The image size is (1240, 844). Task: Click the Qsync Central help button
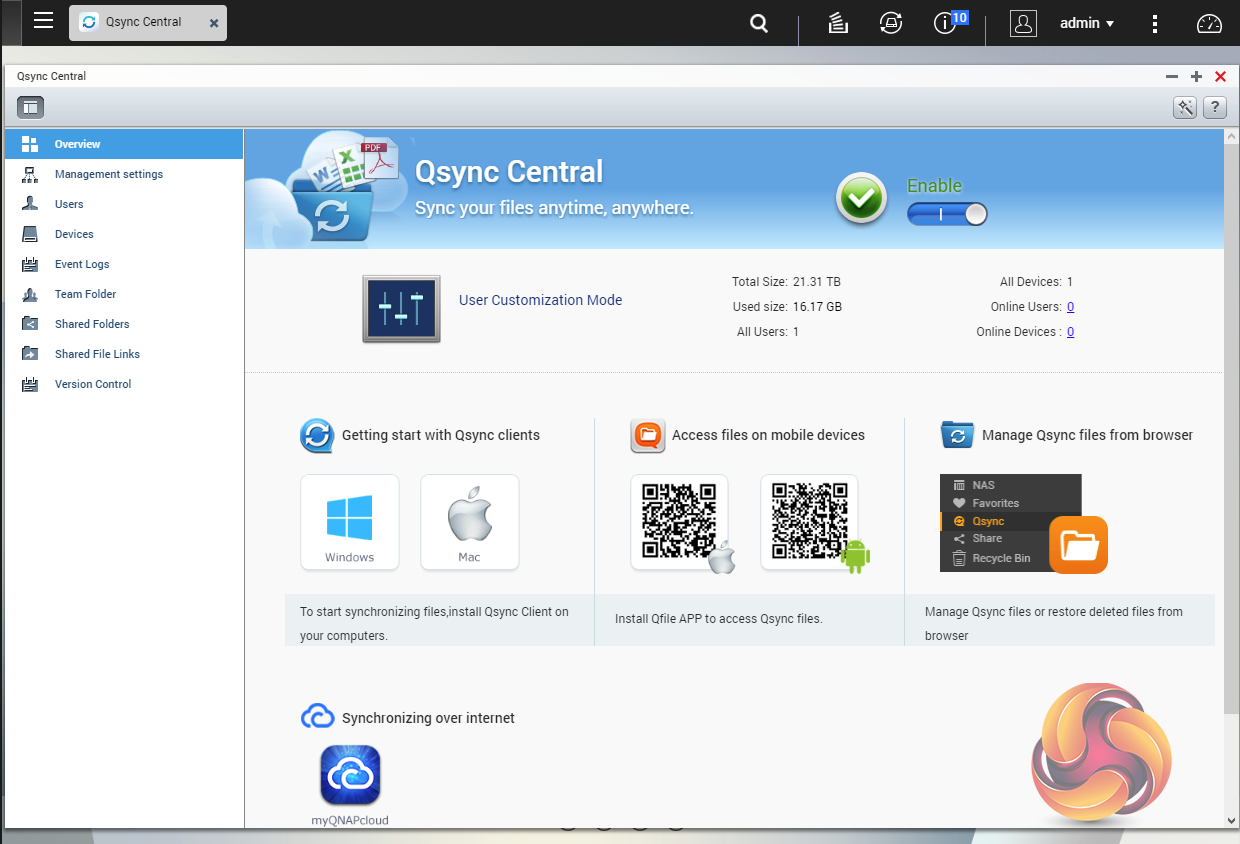(1214, 107)
